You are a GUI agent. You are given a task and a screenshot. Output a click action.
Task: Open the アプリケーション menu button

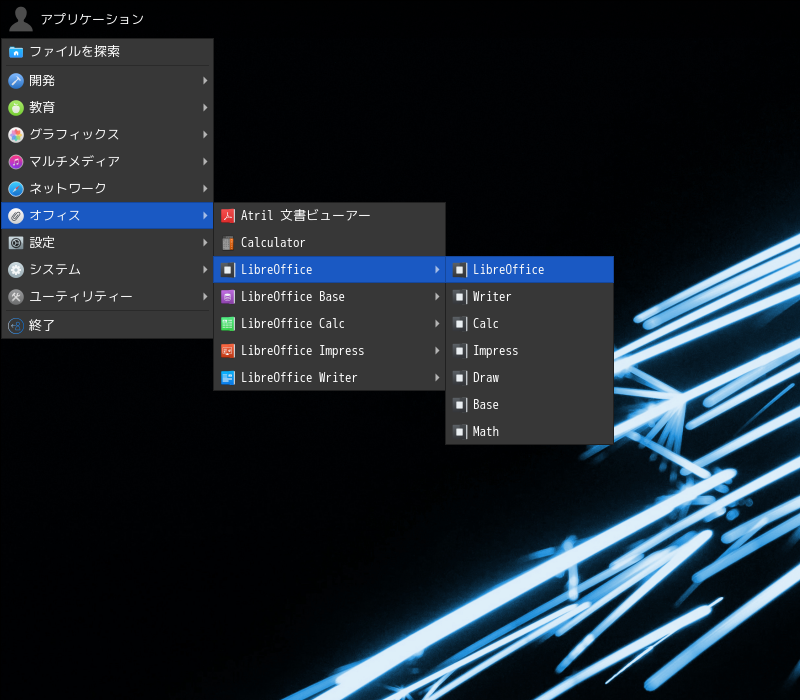[77, 19]
